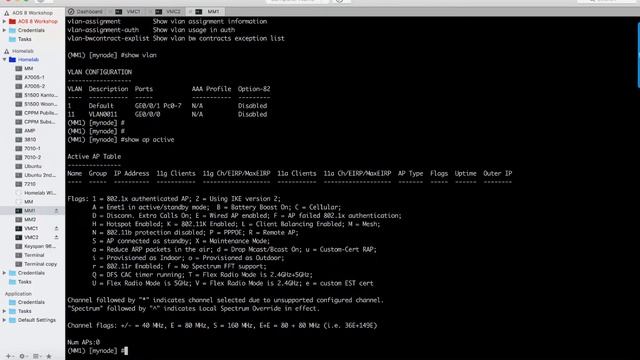Click the active terminal icon beside VMC1 in sidebar
Image resolution: width=640 pixels, height=360 pixels.
tap(18, 229)
